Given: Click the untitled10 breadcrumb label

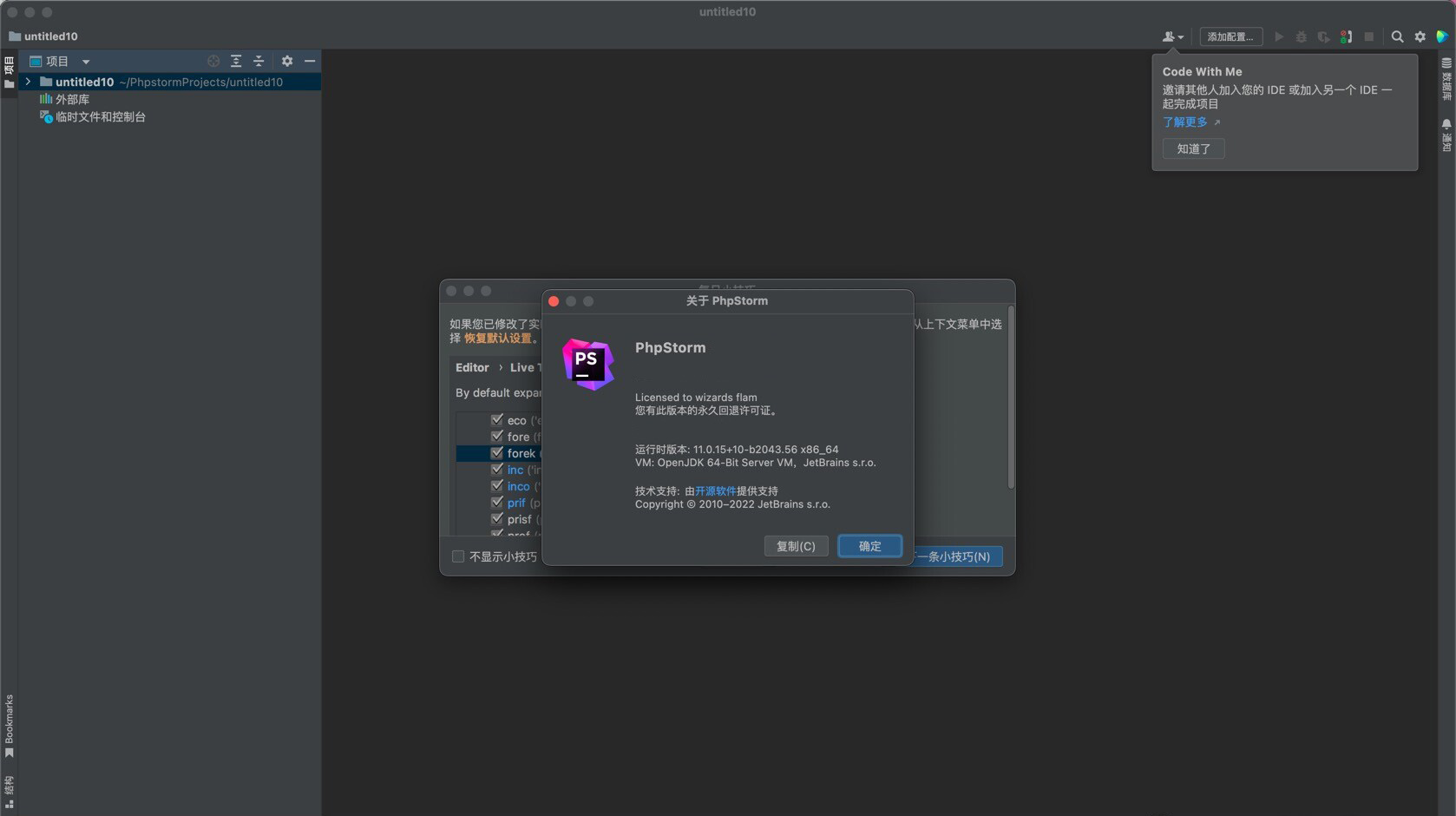Looking at the screenshot, I should pos(51,36).
